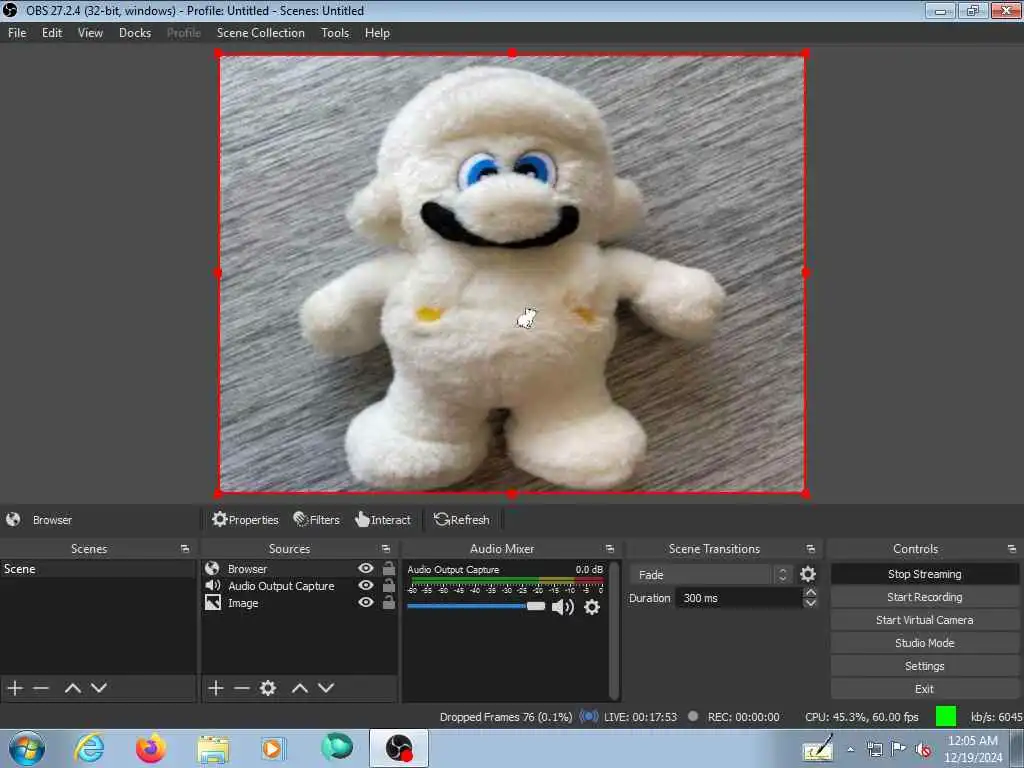This screenshot has width=1024, height=768.
Task: Click muted volume tray icon
Action: click(x=923, y=749)
